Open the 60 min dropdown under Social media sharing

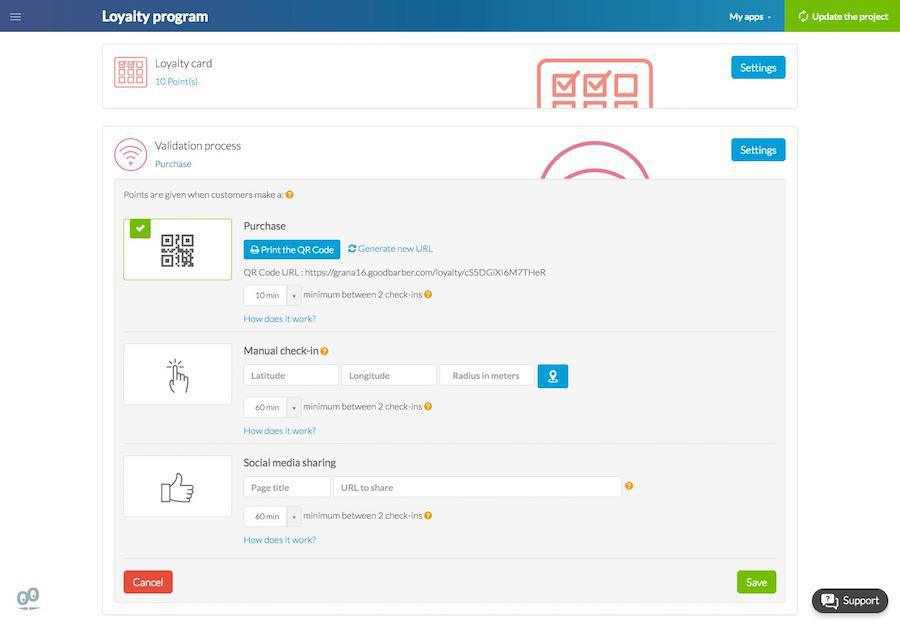272,516
